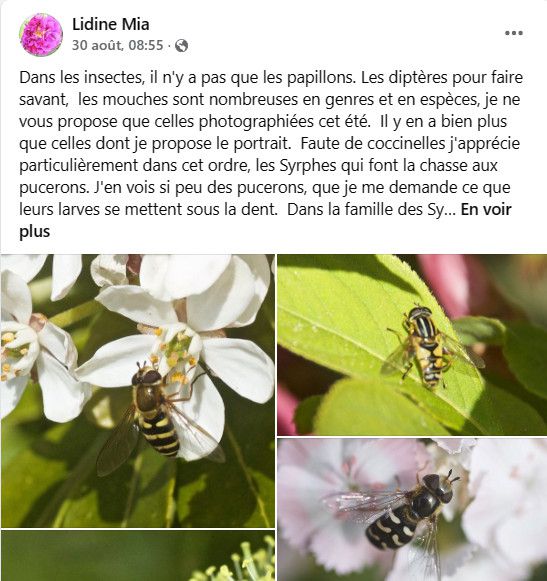Open the hoverfly on green leaf photo
This screenshot has height=581, width=547.
pos(412,345)
